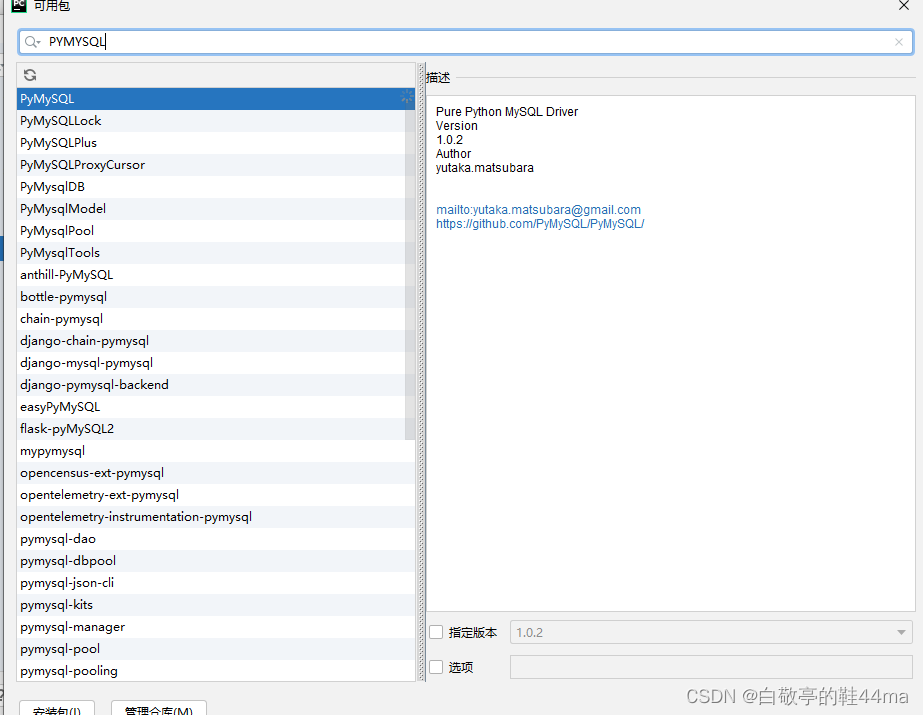Select the pymysql-kits package
The width and height of the screenshot is (923, 715).
click(x=215, y=605)
